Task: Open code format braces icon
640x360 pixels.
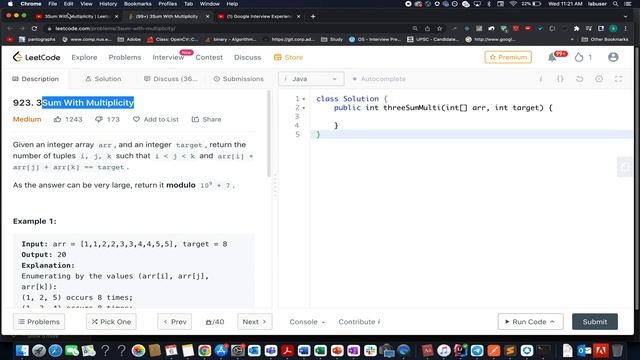Action: tap(560, 79)
